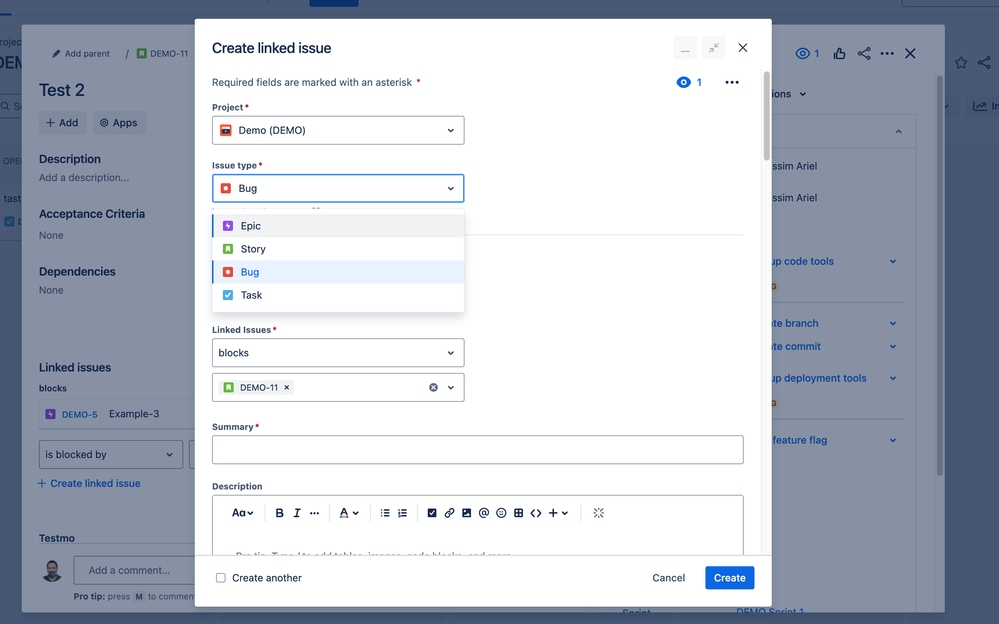Click Add parent breadcrumb
This screenshot has height=624, width=999.
tap(81, 54)
